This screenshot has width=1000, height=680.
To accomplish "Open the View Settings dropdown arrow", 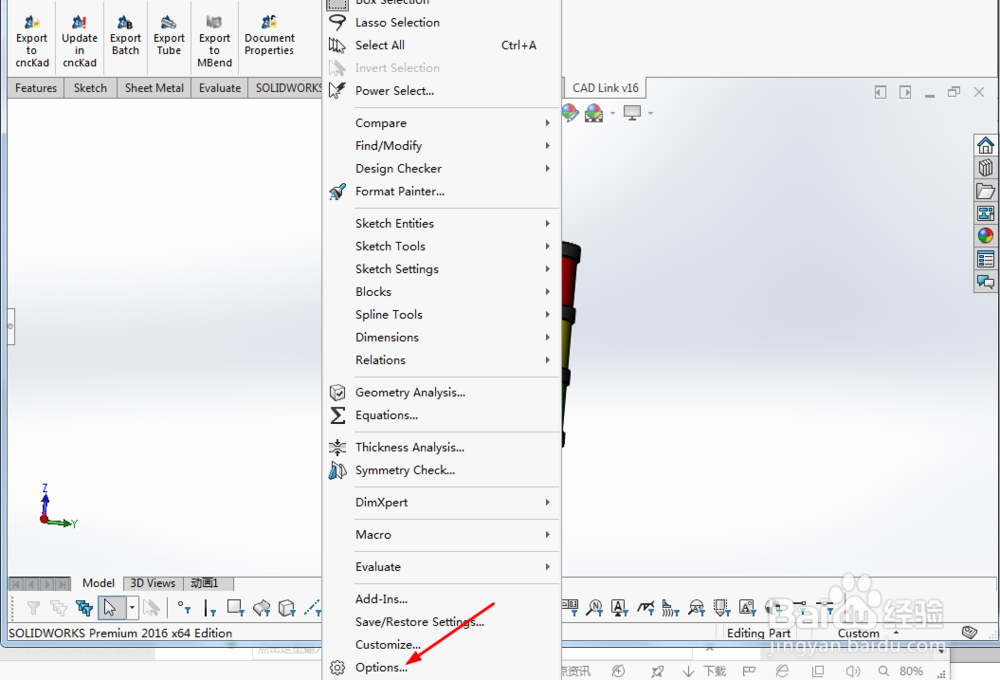I will (x=651, y=114).
